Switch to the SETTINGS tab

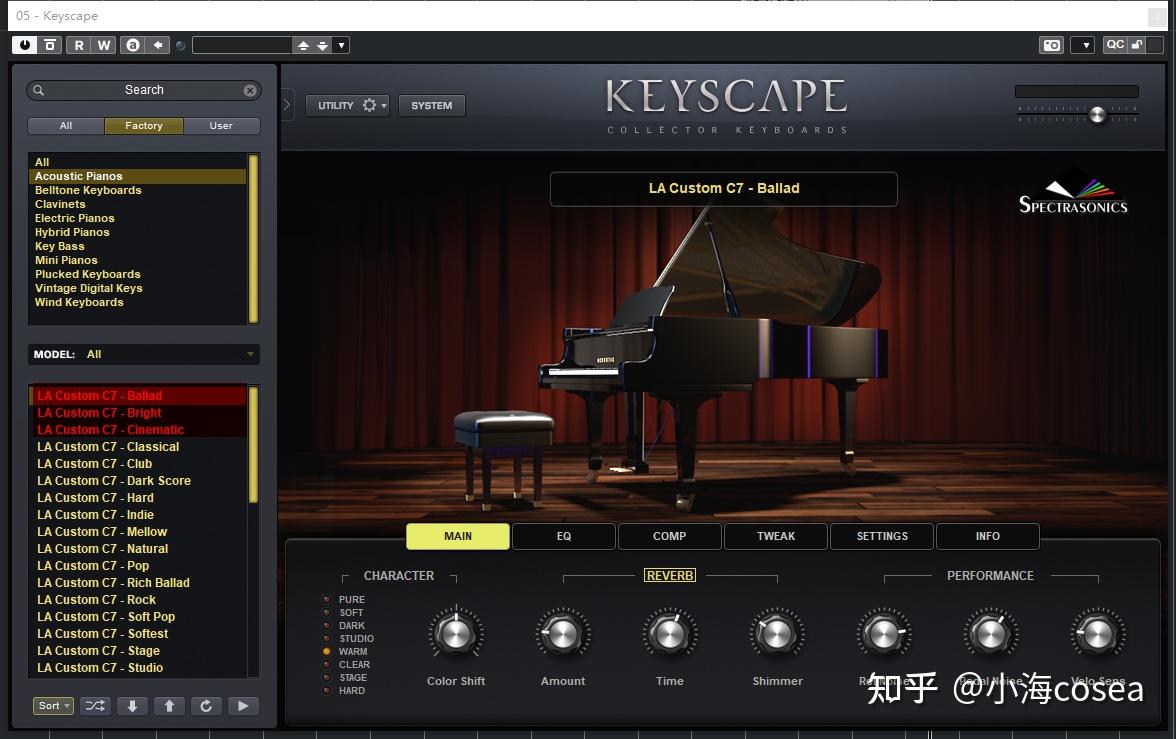(882, 536)
